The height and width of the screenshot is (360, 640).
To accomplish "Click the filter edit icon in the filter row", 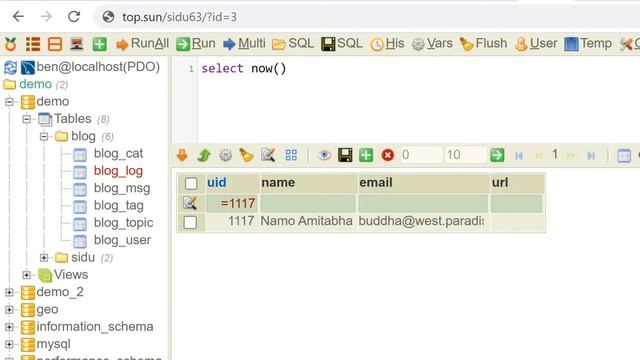I will tap(190, 203).
